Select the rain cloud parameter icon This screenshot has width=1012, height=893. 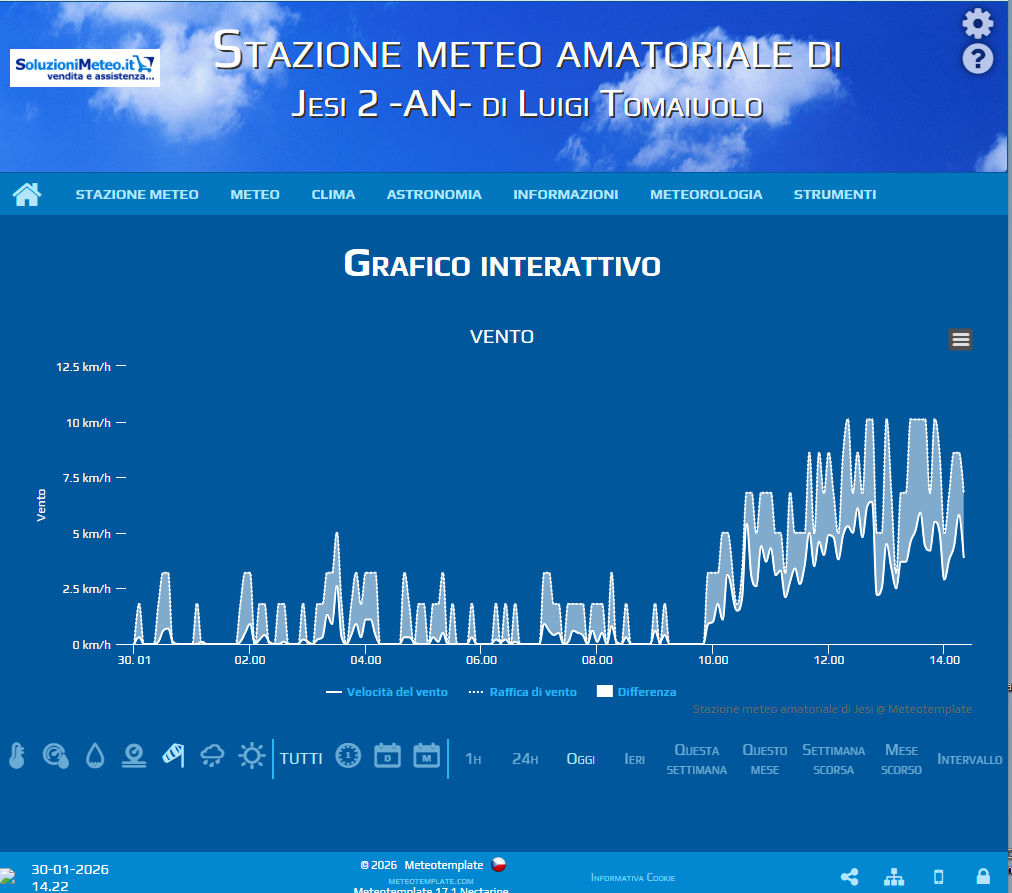pyautogui.click(x=212, y=756)
